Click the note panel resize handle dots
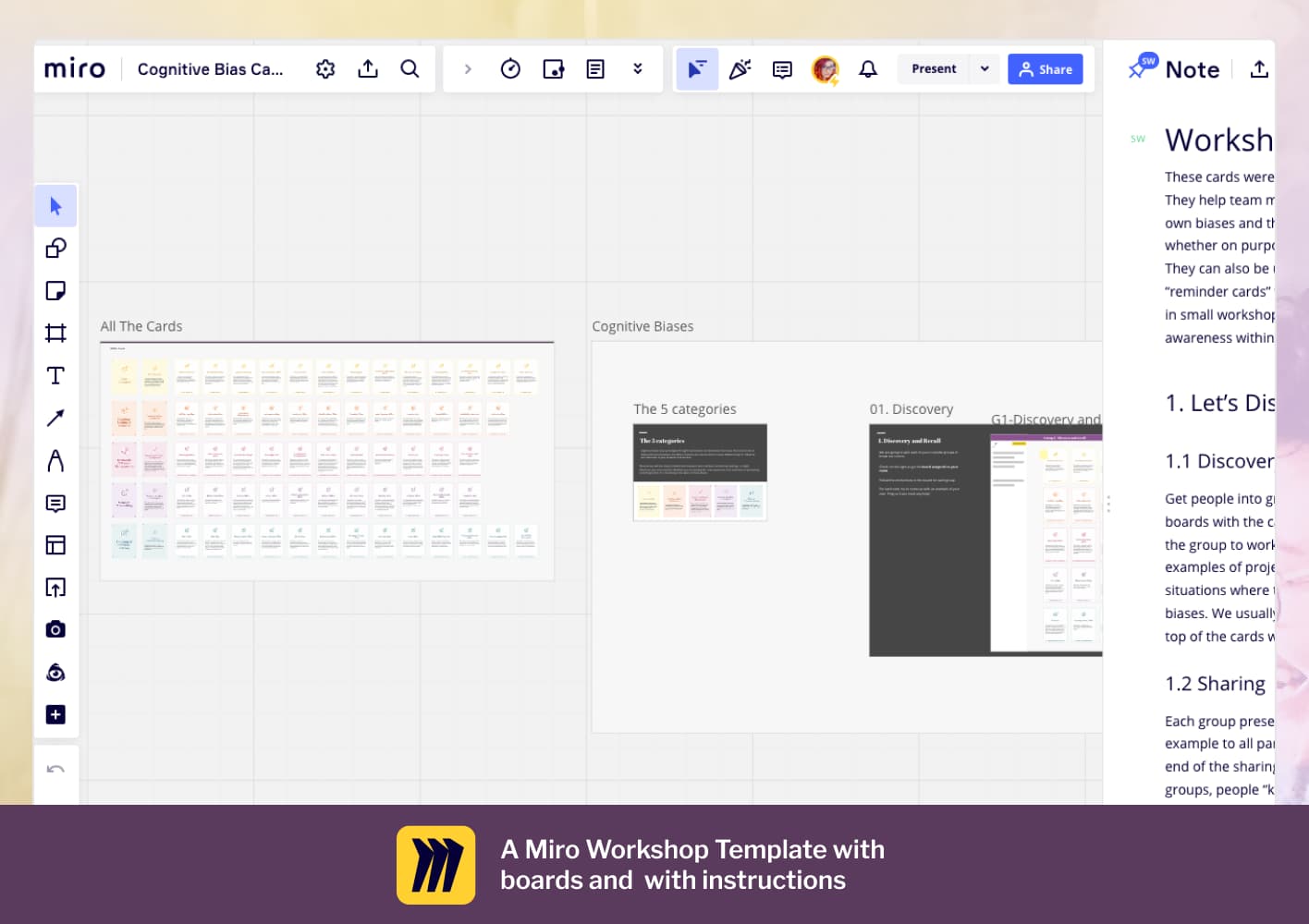 pos(1108,504)
